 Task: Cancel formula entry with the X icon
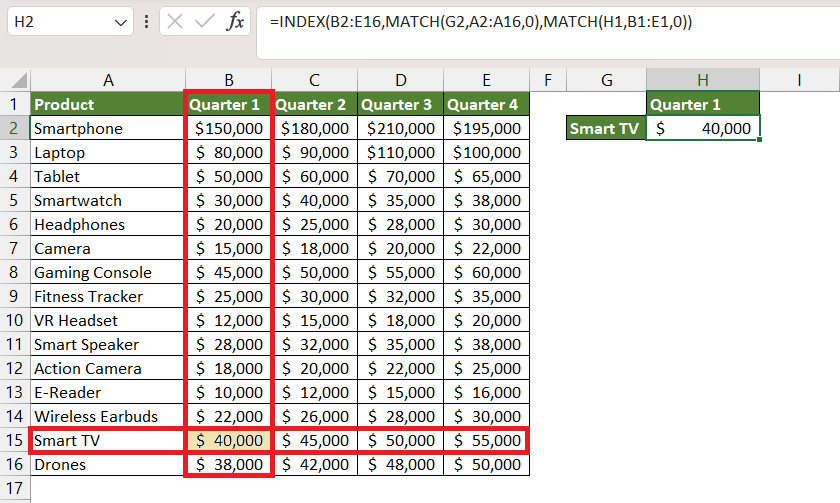[175, 21]
